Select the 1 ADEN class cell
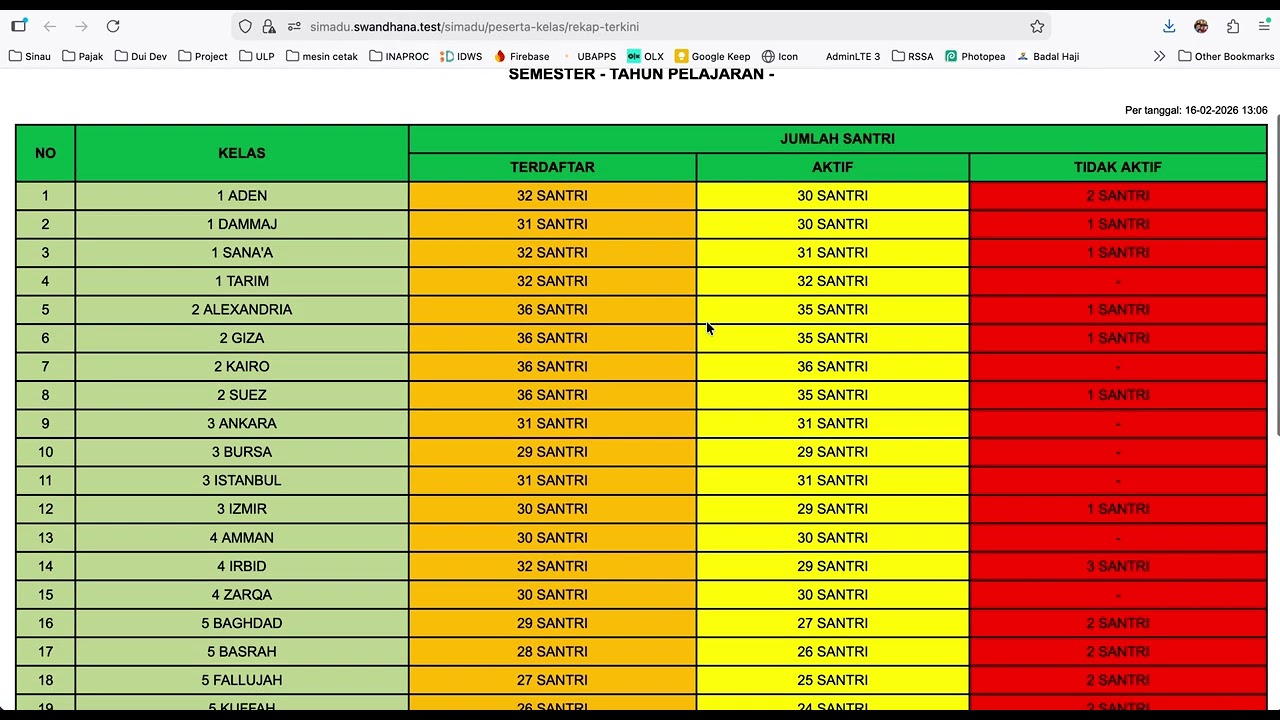The width and height of the screenshot is (1280, 720). click(x=242, y=196)
